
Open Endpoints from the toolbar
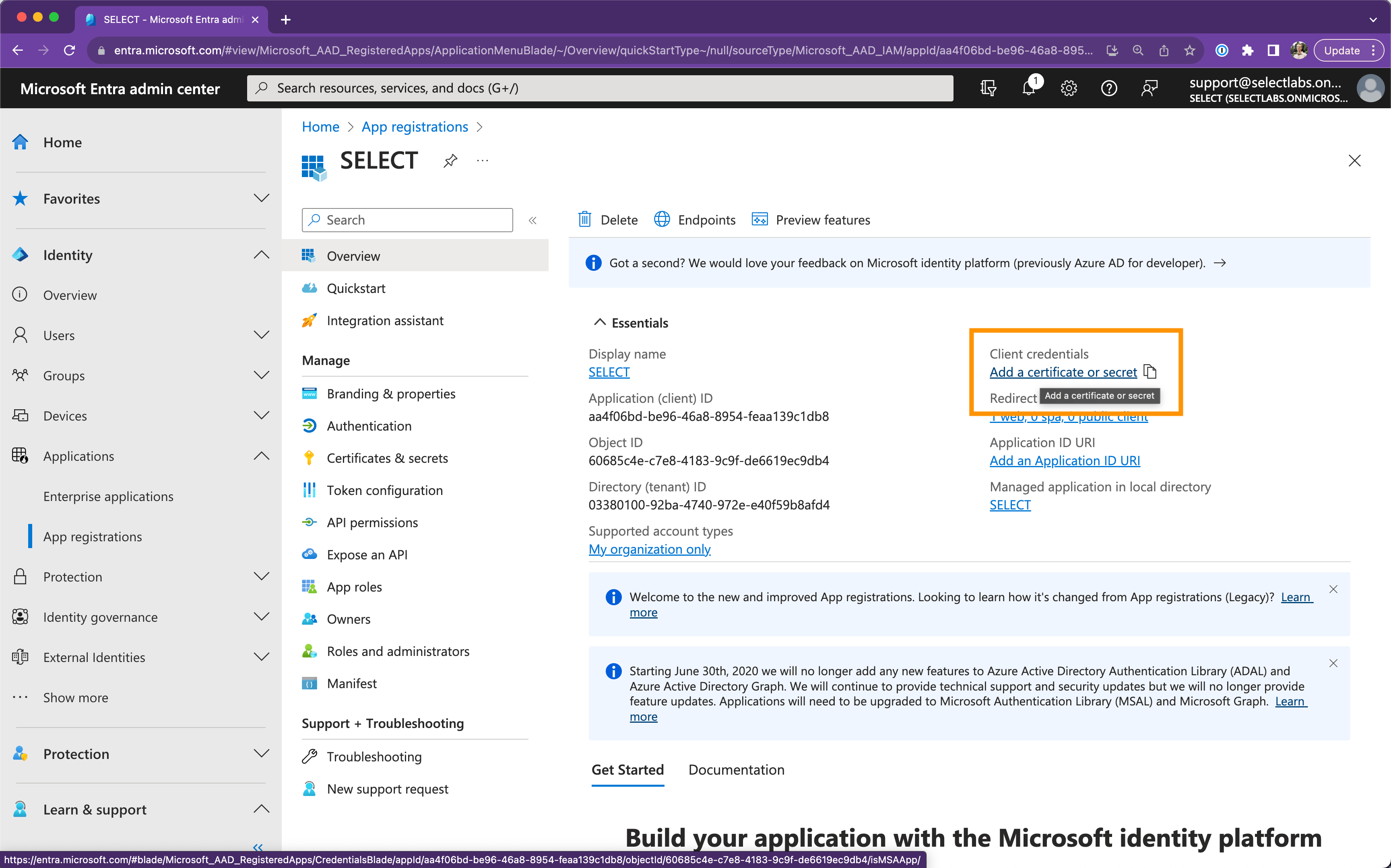tap(695, 220)
